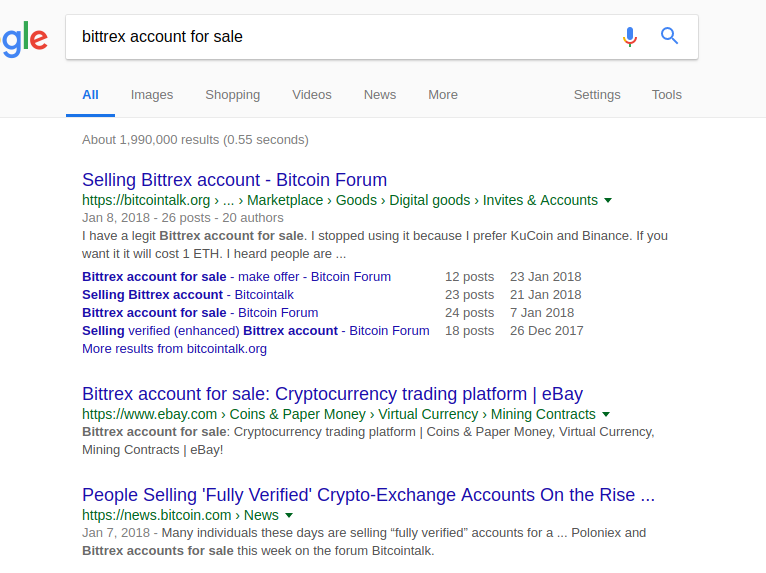Open 'People Selling Fully Verified' news result

point(368,495)
